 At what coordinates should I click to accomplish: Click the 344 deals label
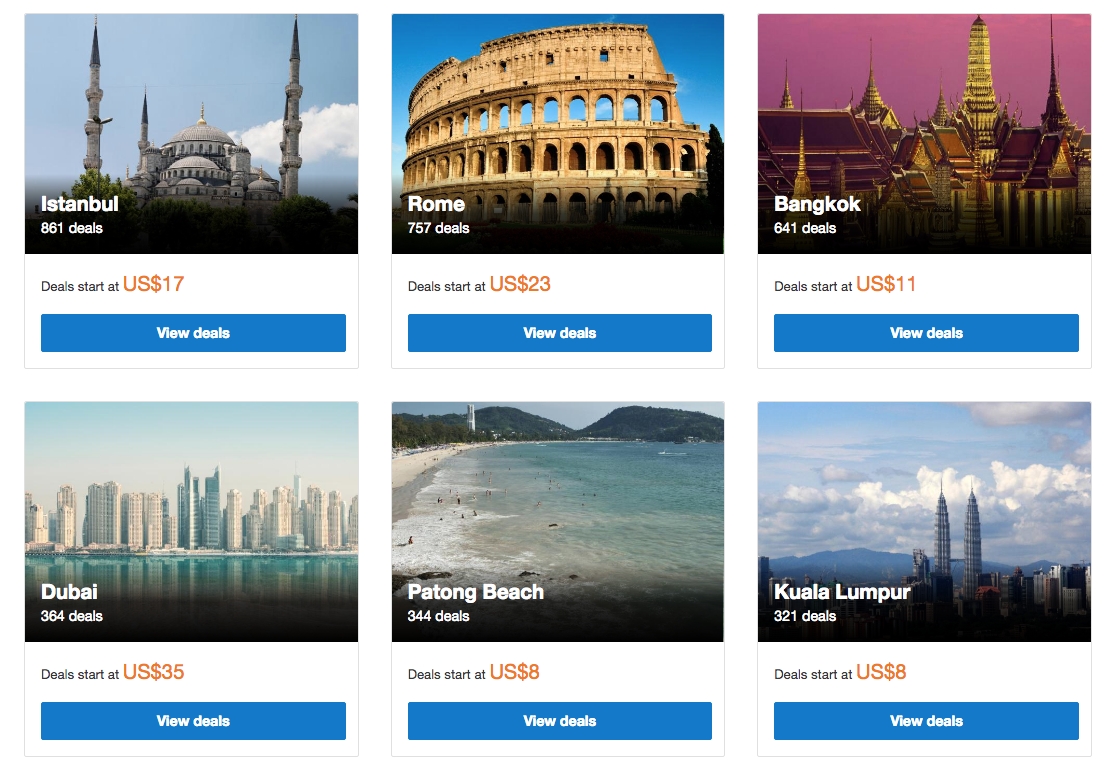point(439,616)
